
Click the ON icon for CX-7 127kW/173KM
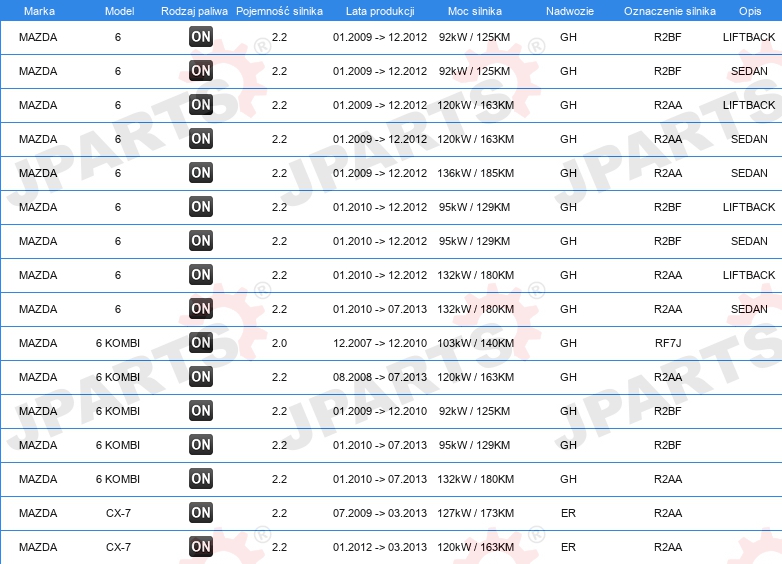pyautogui.click(x=201, y=513)
